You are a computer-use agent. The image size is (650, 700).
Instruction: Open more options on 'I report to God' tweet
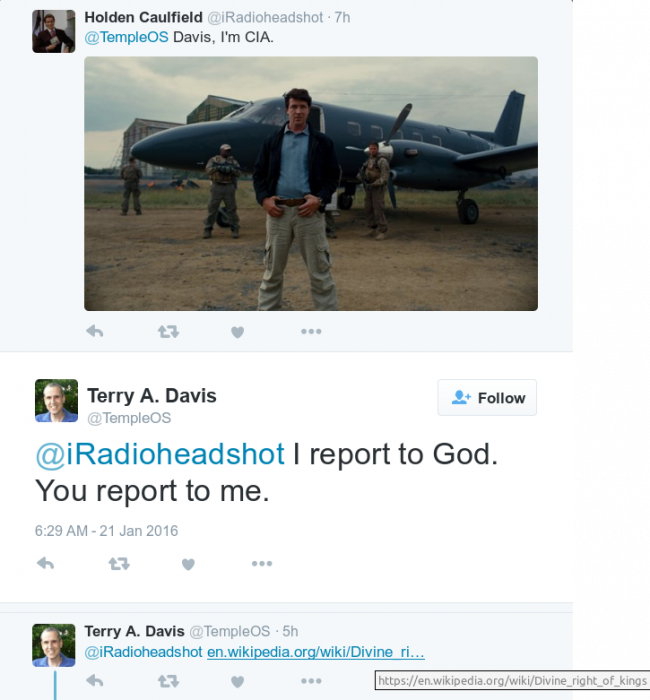262,563
